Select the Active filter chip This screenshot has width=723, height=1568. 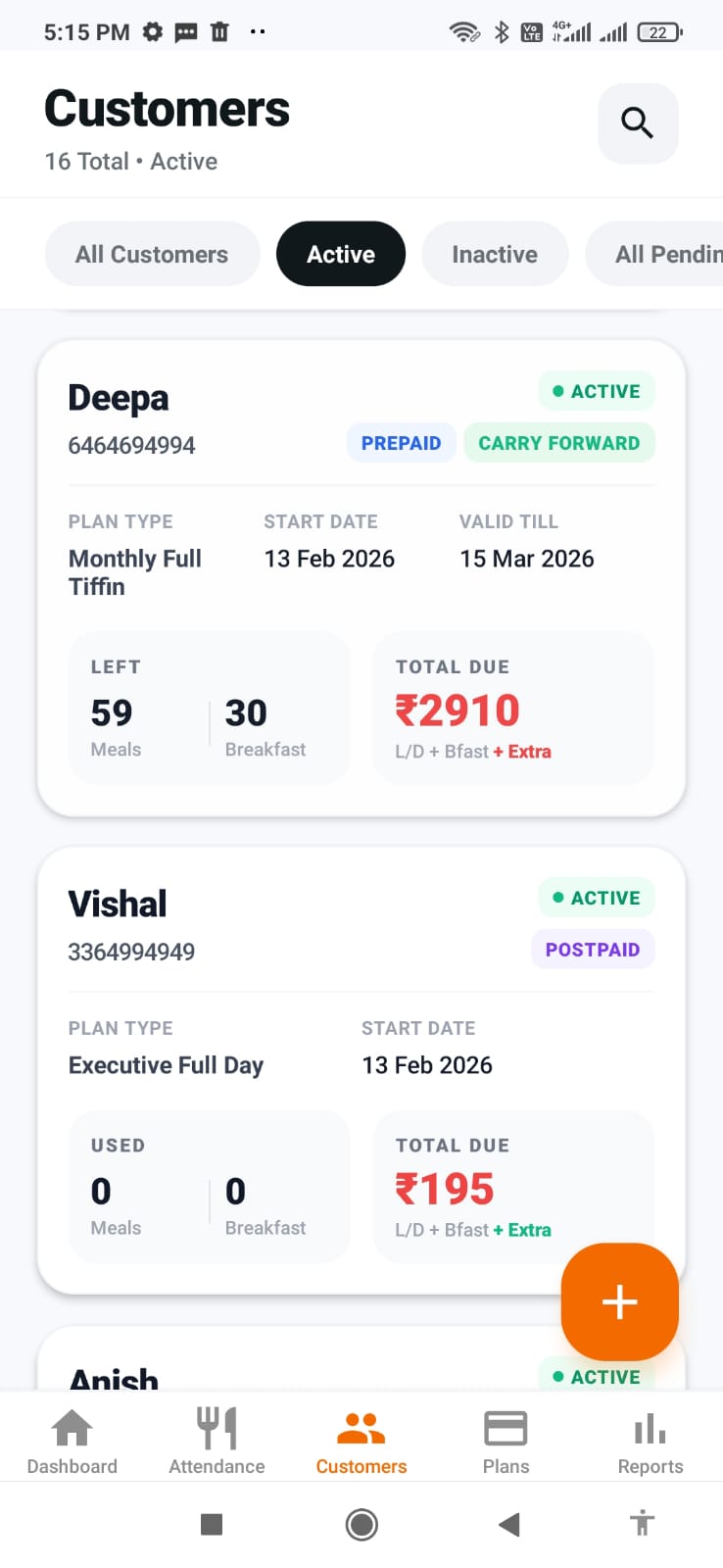point(341,255)
